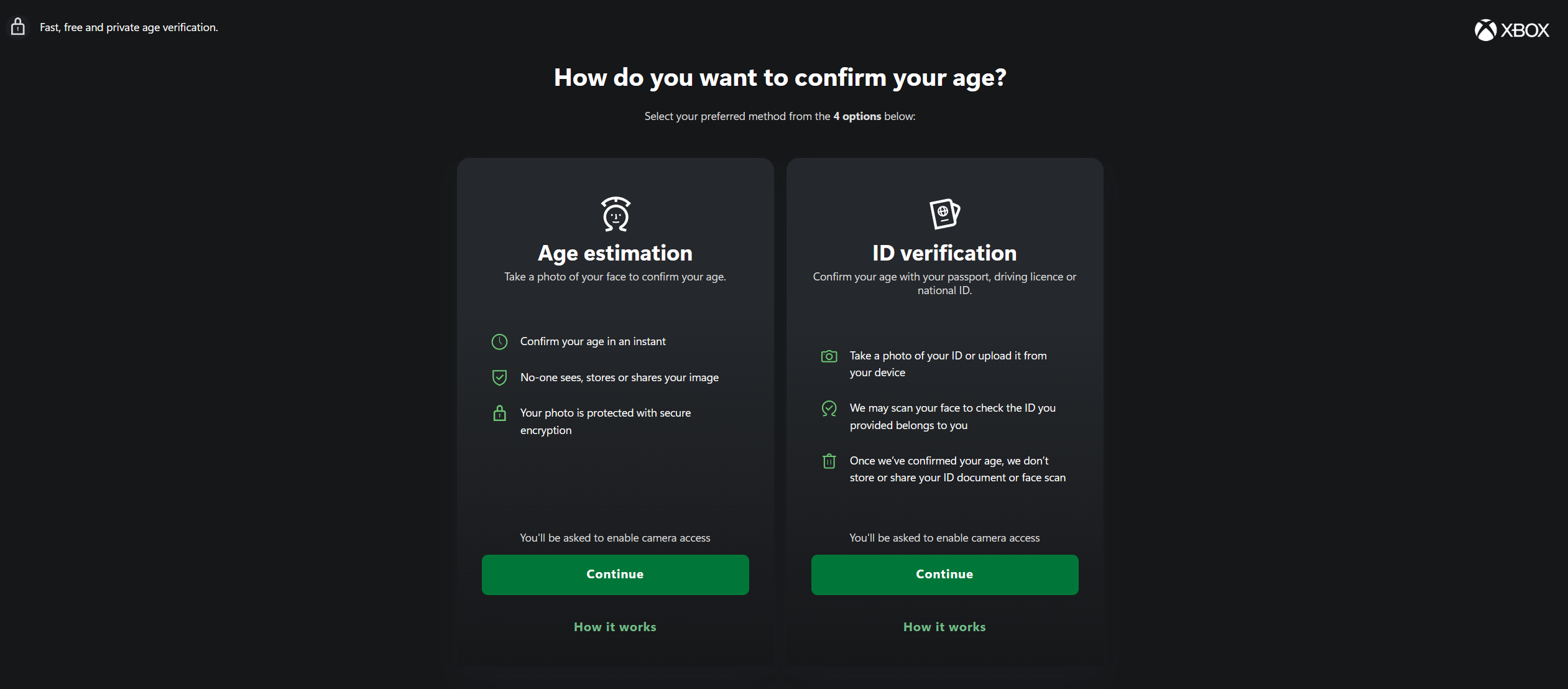Open How it works for ID verification
The width and height of the screenshot is (1568, 689).
click(944, 627)
